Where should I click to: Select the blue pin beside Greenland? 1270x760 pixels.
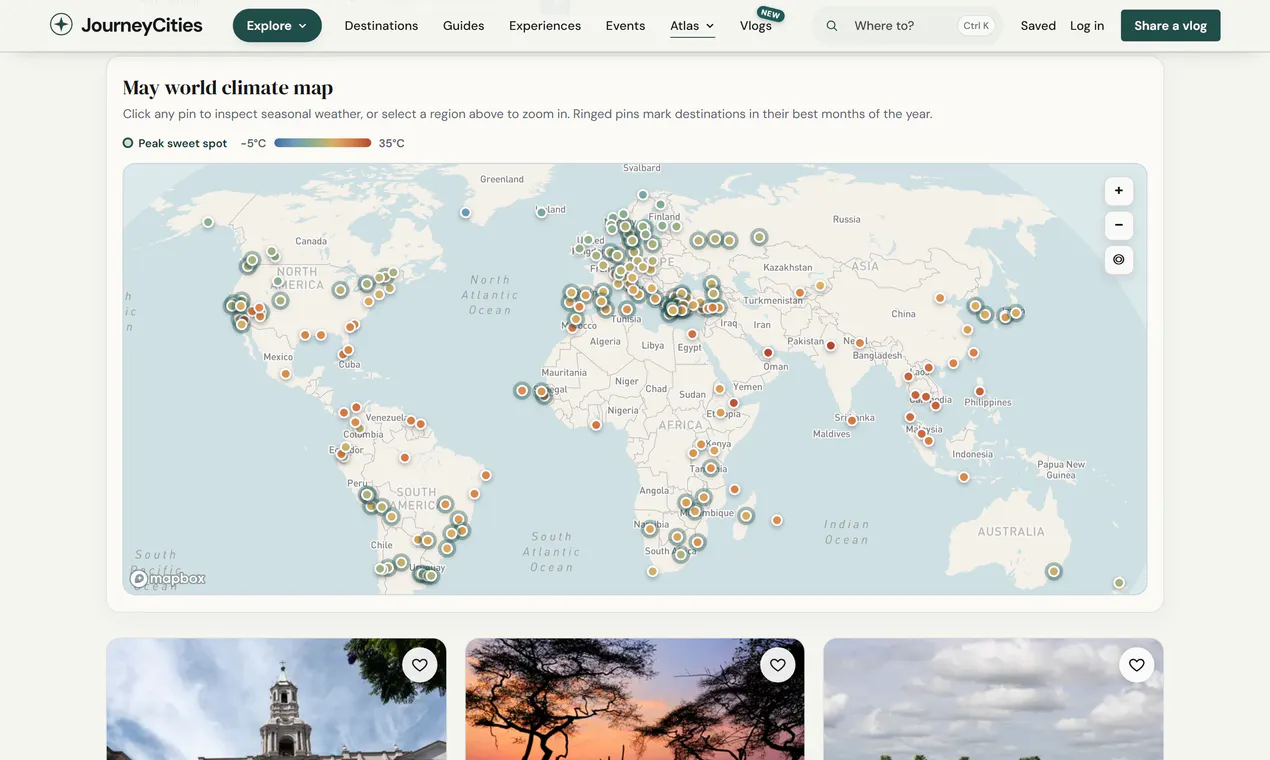click(x=466, y=213)
